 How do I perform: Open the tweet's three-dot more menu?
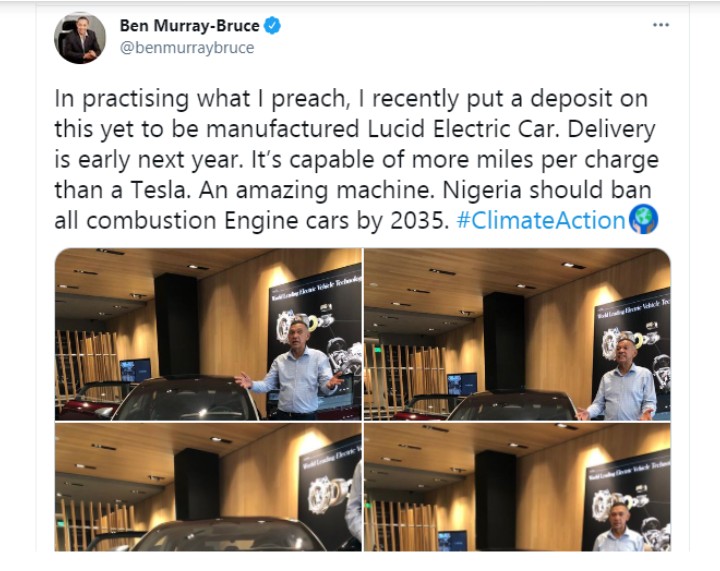pos(661,25)
